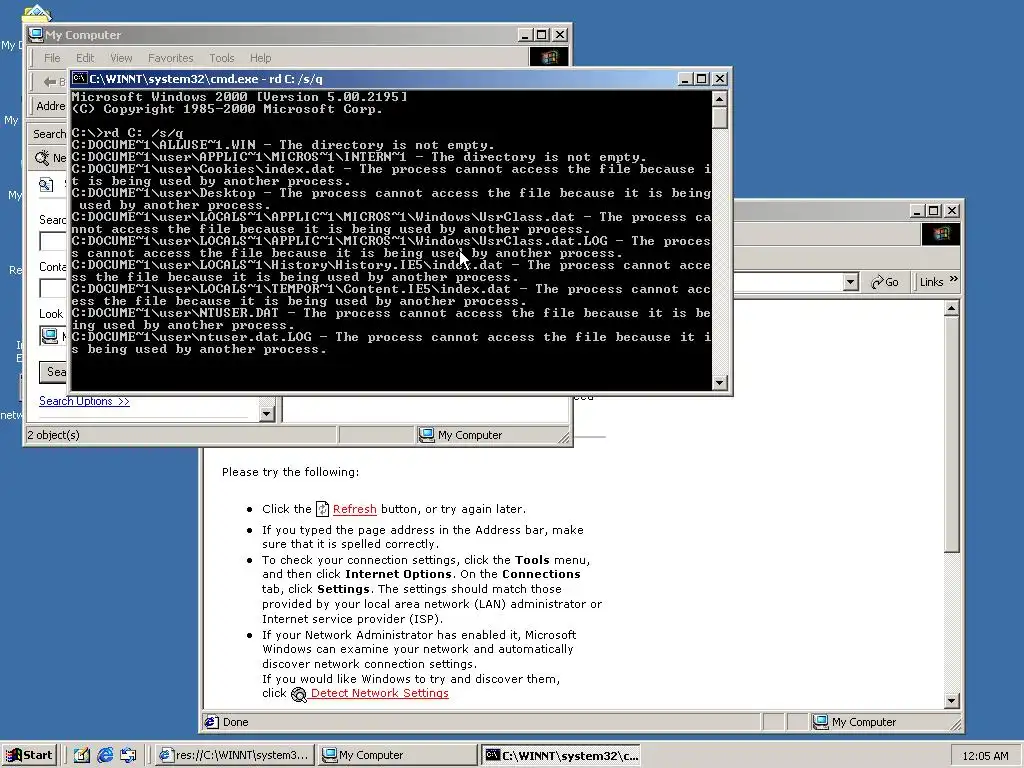Open cmd.exe window system menu icon
Viewport: 1024px width, 768px height.
[80, 78]
